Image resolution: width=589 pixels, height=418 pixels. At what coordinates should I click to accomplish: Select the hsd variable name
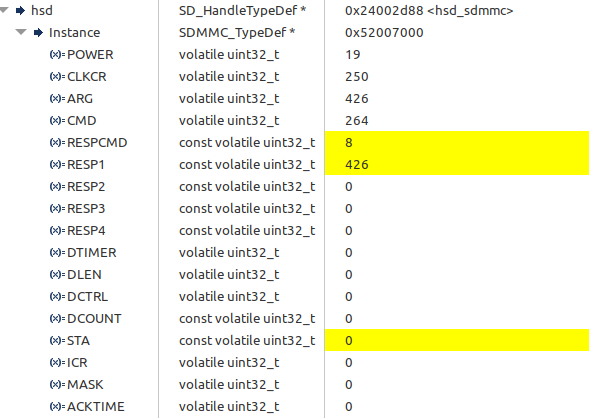(42, 11)
